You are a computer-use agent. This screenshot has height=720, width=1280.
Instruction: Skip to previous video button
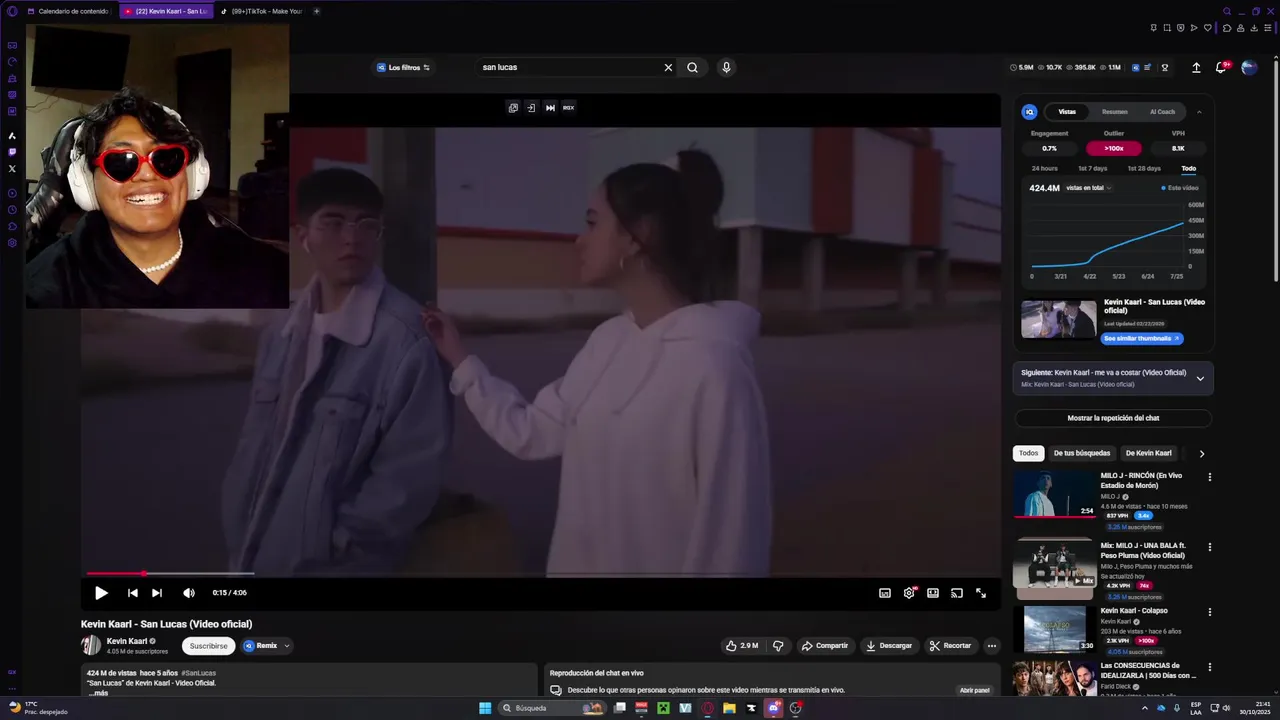pos(132,593)
